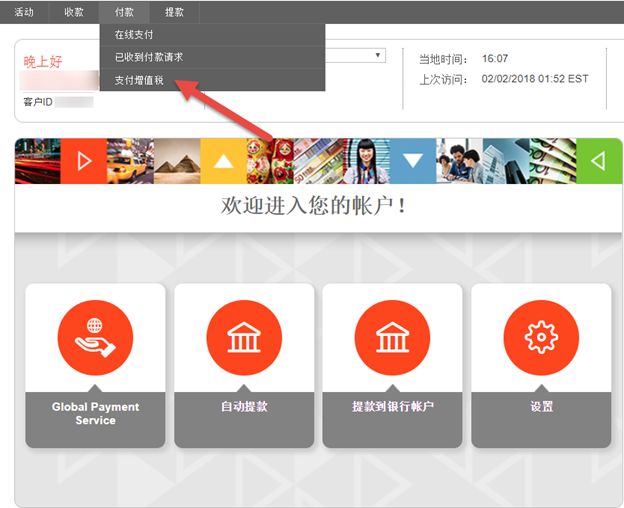The width and height of the screenshot is (624, 508).
Task: Click the Global Payment Service hand icon
Action: point(95,337)
